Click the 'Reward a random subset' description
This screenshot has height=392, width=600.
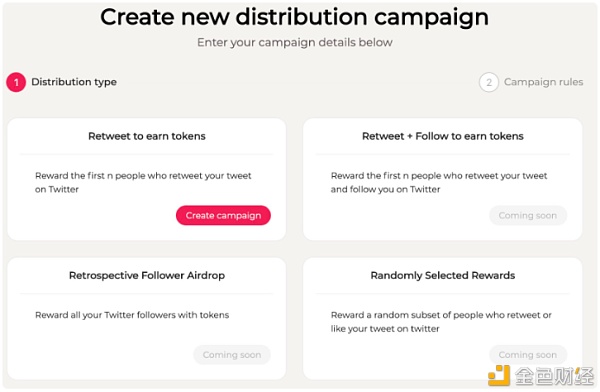point(441,322)
